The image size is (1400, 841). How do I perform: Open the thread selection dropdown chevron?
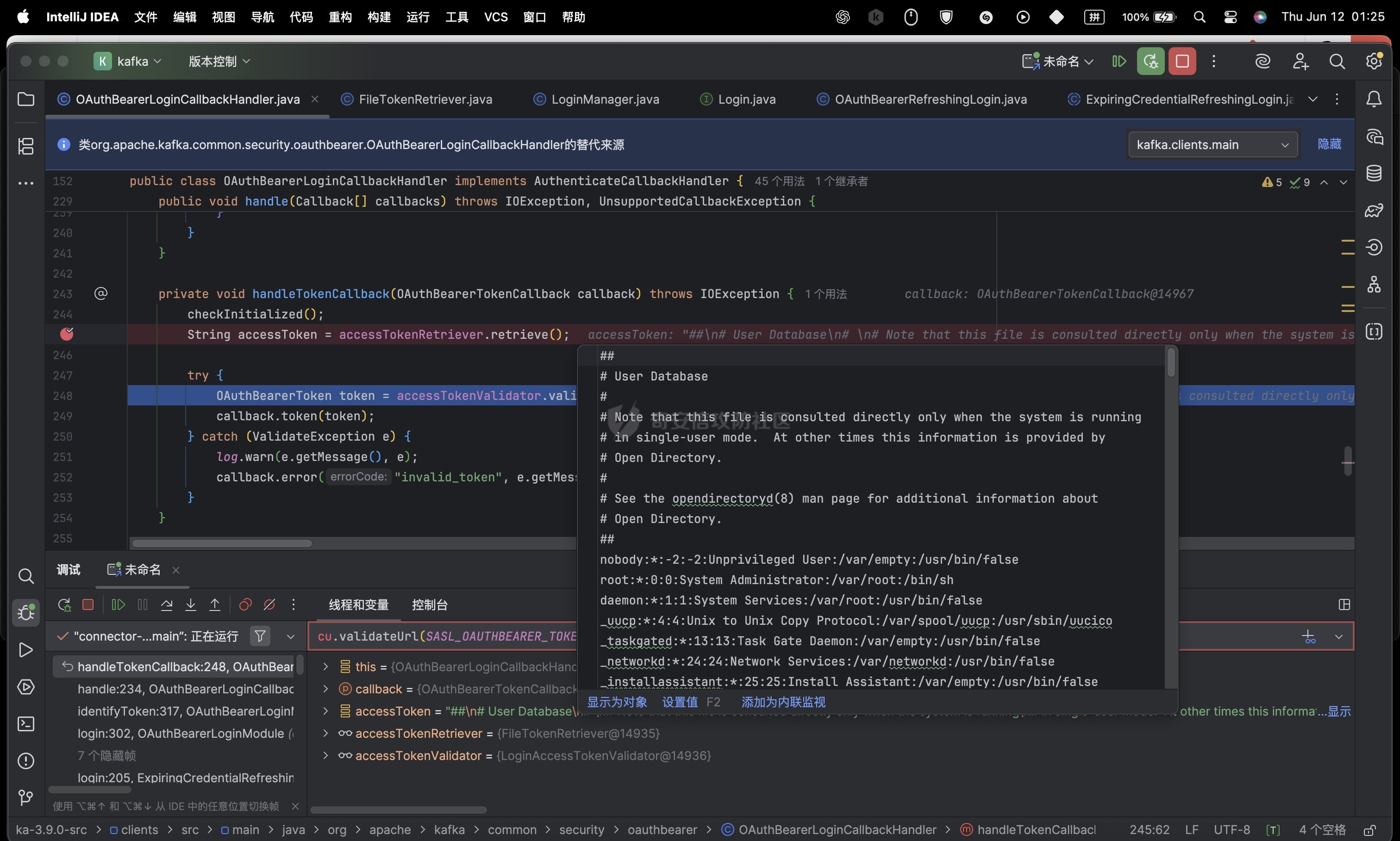click(291, 636)
